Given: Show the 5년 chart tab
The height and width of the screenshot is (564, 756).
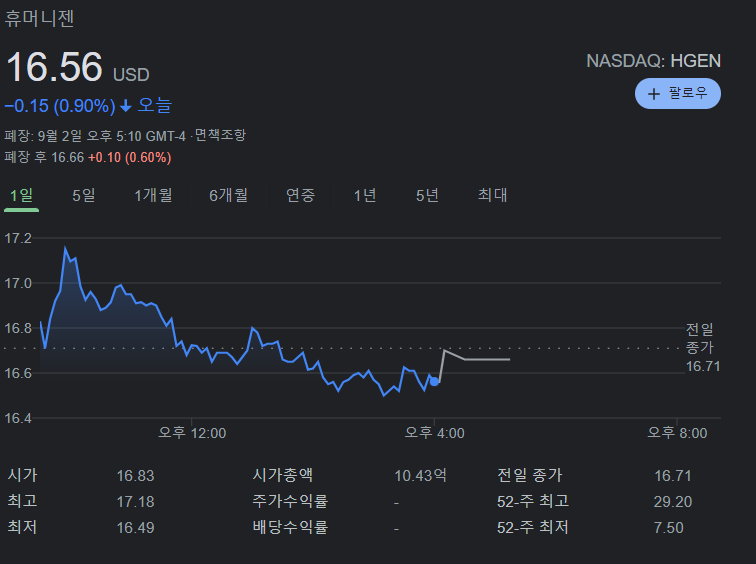Looking at the screenshot, I should [427, 196].
